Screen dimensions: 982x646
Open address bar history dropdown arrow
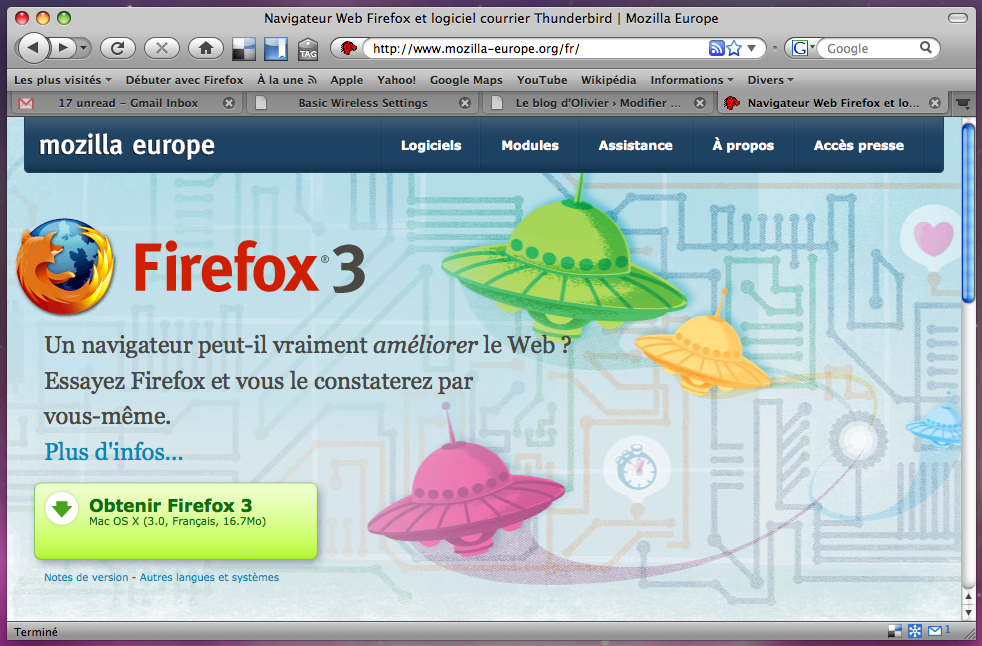tap(752, 48)
